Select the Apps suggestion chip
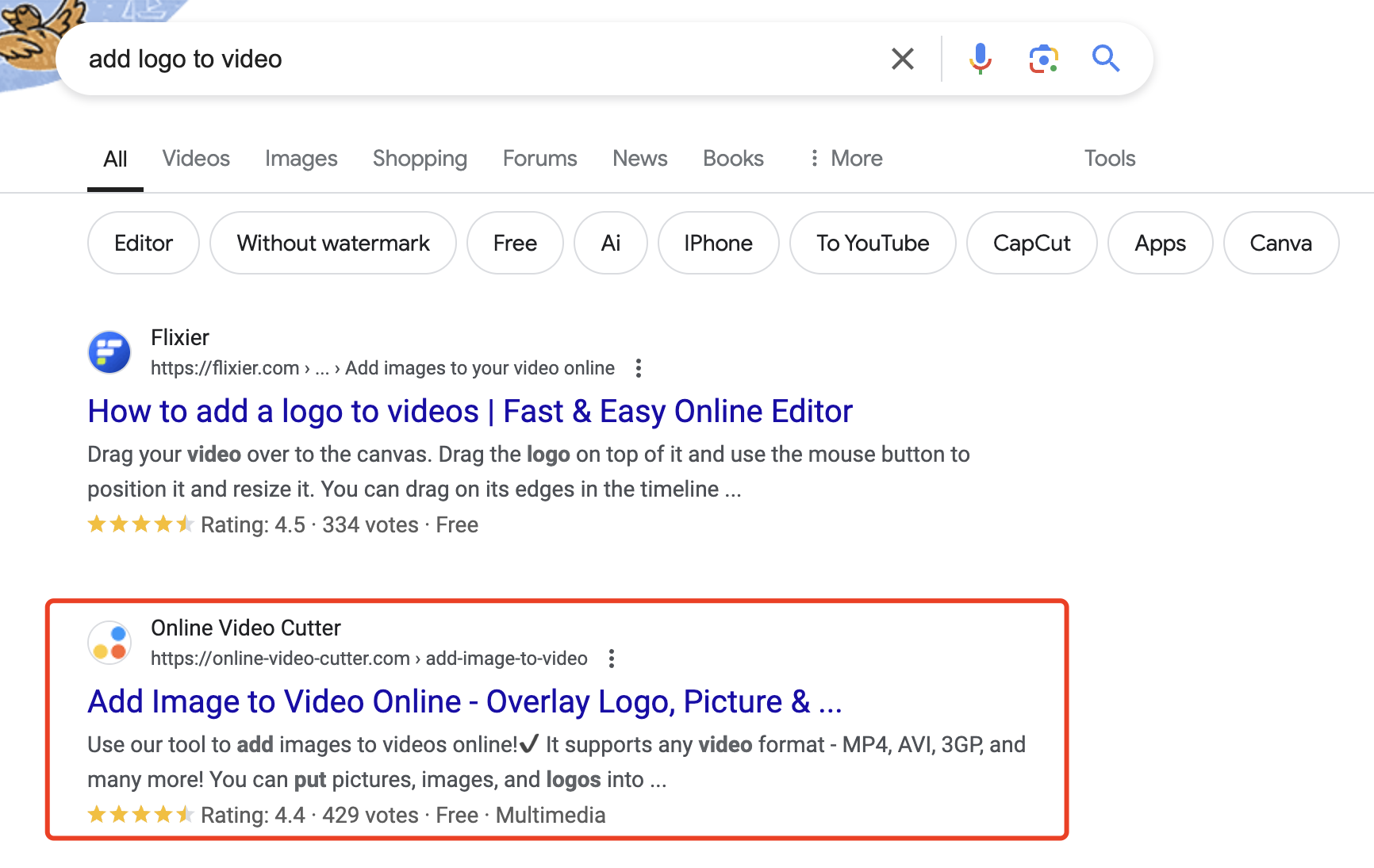This screenshot has height=868, width=1374. [1161, 243]
